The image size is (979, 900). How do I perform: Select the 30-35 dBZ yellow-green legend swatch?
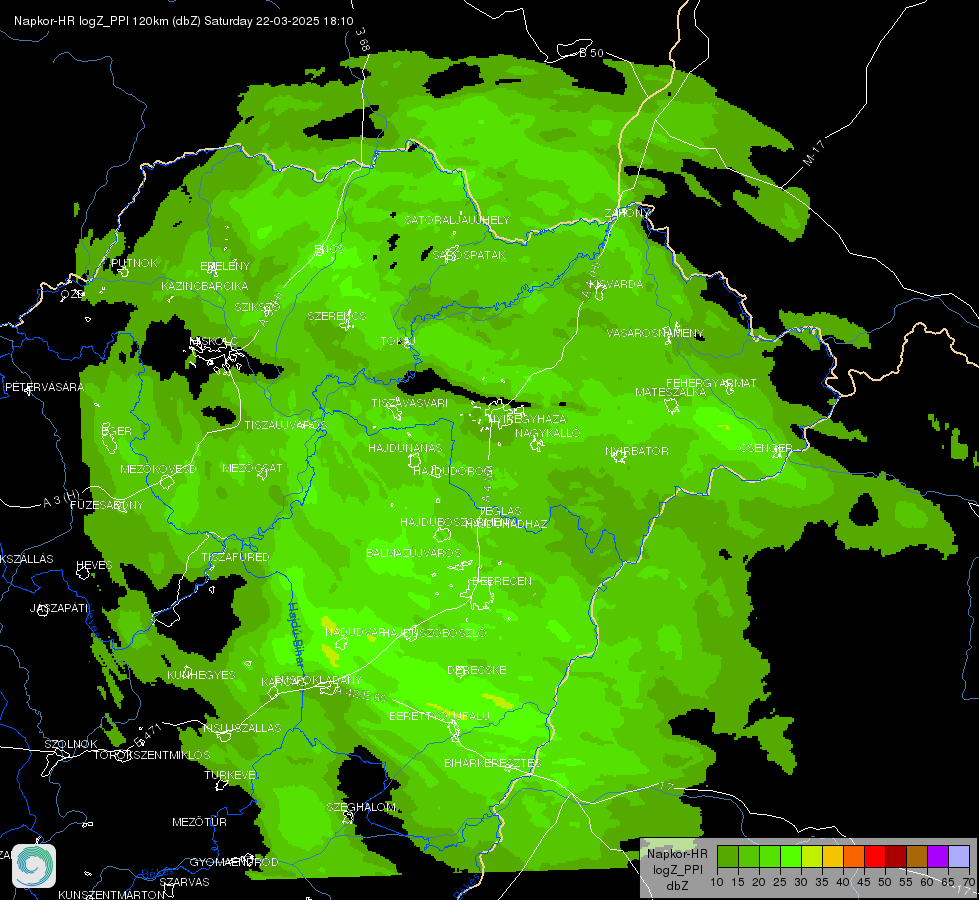click(x=812, y=857)
